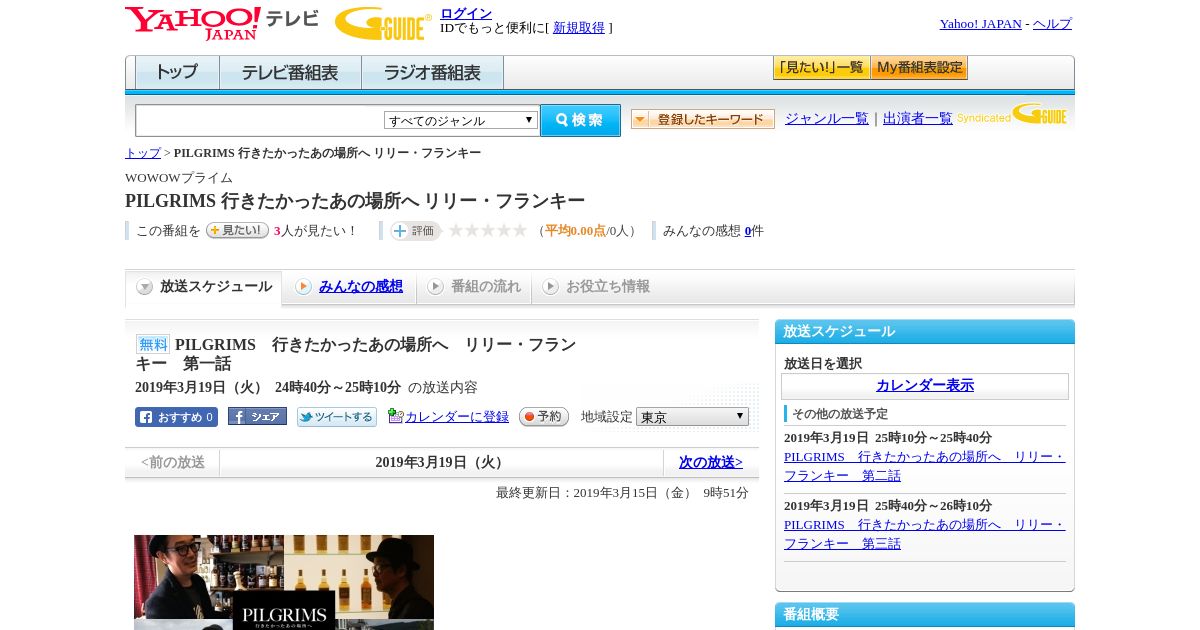Click the WOWOWプライム channel name text
The width and height of the screenshot is (1200, 630).
click(179, 178)
